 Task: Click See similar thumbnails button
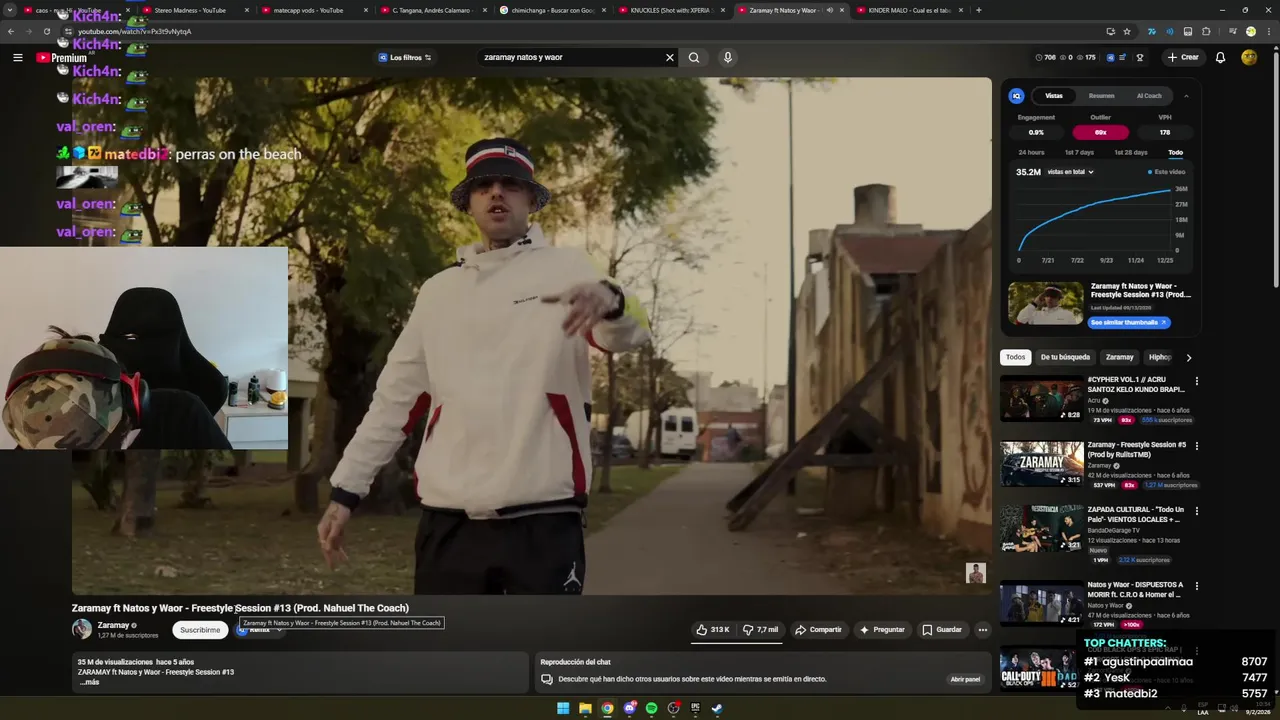point(1129,323)
